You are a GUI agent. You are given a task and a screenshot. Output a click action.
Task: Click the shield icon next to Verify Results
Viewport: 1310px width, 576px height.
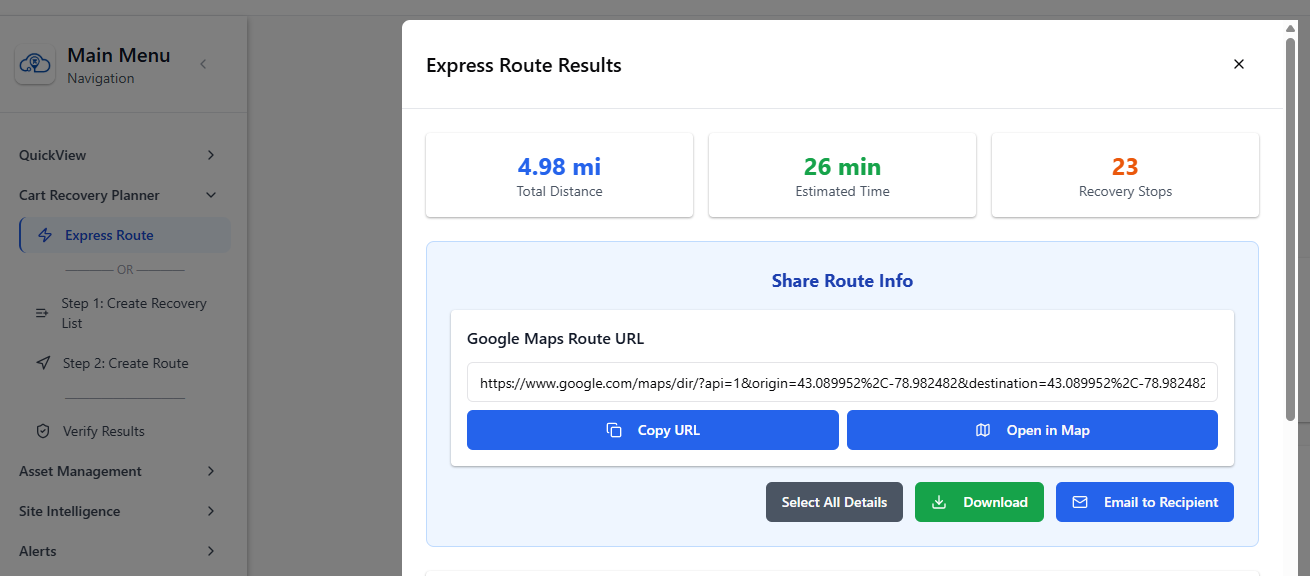click(x=43, y=430)
